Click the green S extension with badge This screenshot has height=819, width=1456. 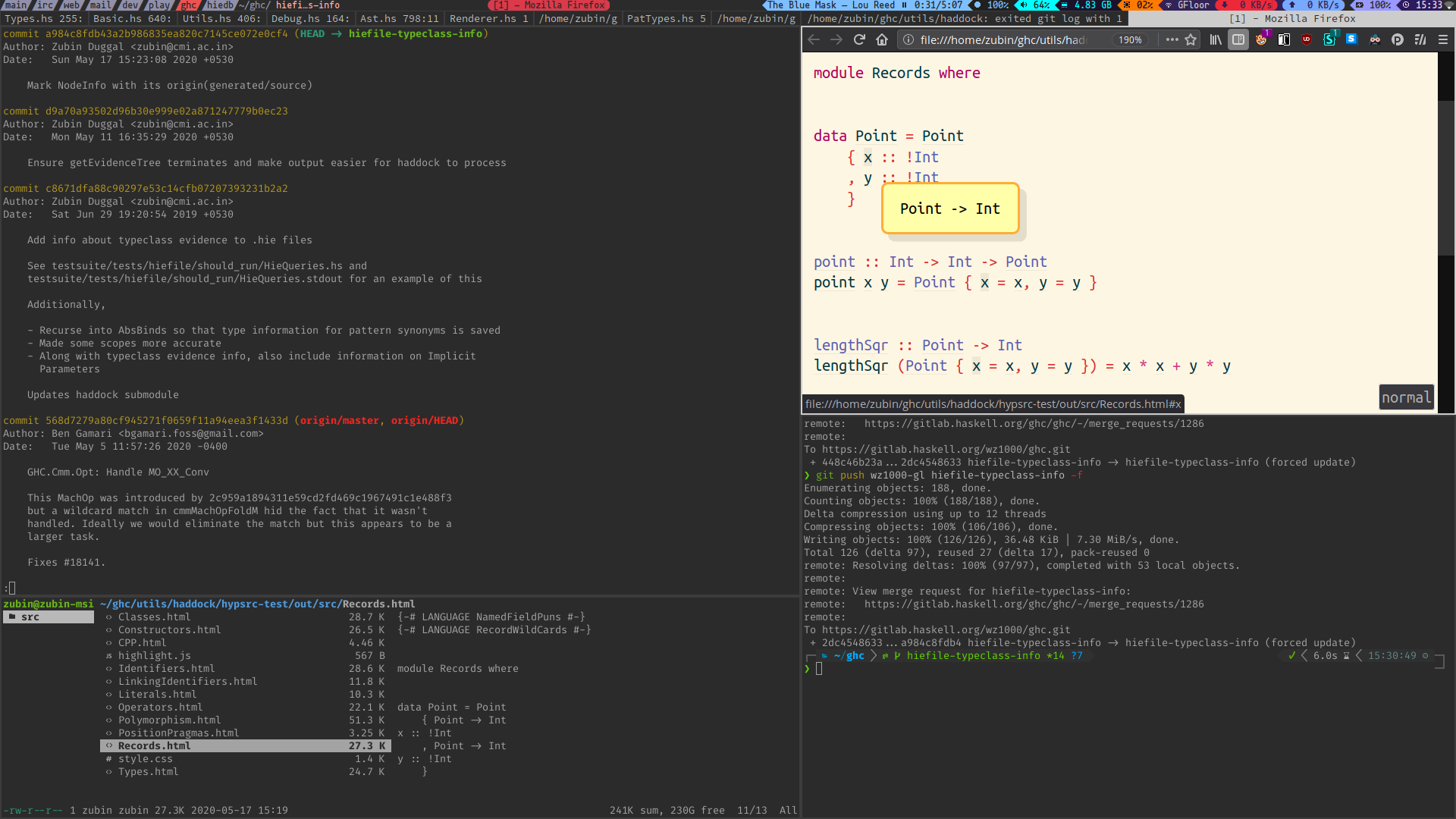click(1329, 39)
